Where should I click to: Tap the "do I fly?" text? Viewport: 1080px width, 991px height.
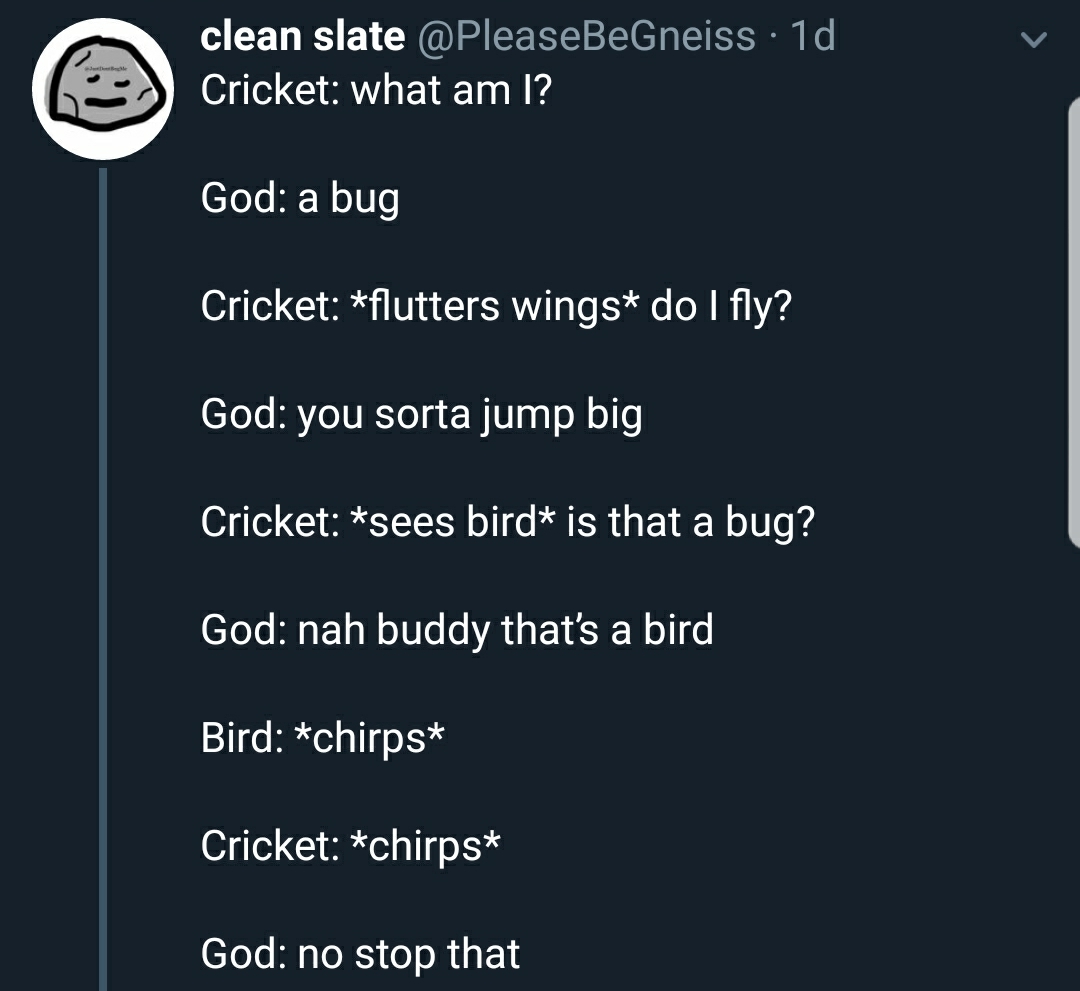click(720, 306)
